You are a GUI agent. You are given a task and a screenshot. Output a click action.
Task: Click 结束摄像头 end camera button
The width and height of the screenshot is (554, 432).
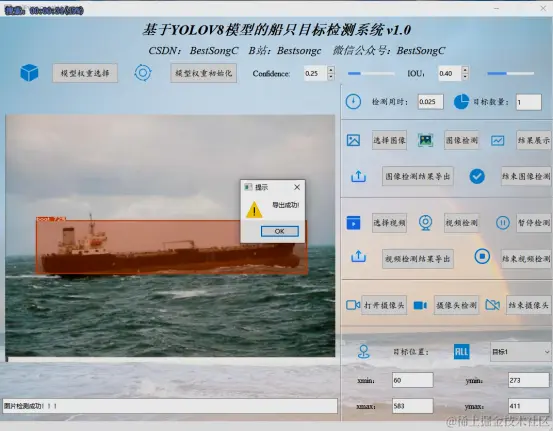point(529,305)
